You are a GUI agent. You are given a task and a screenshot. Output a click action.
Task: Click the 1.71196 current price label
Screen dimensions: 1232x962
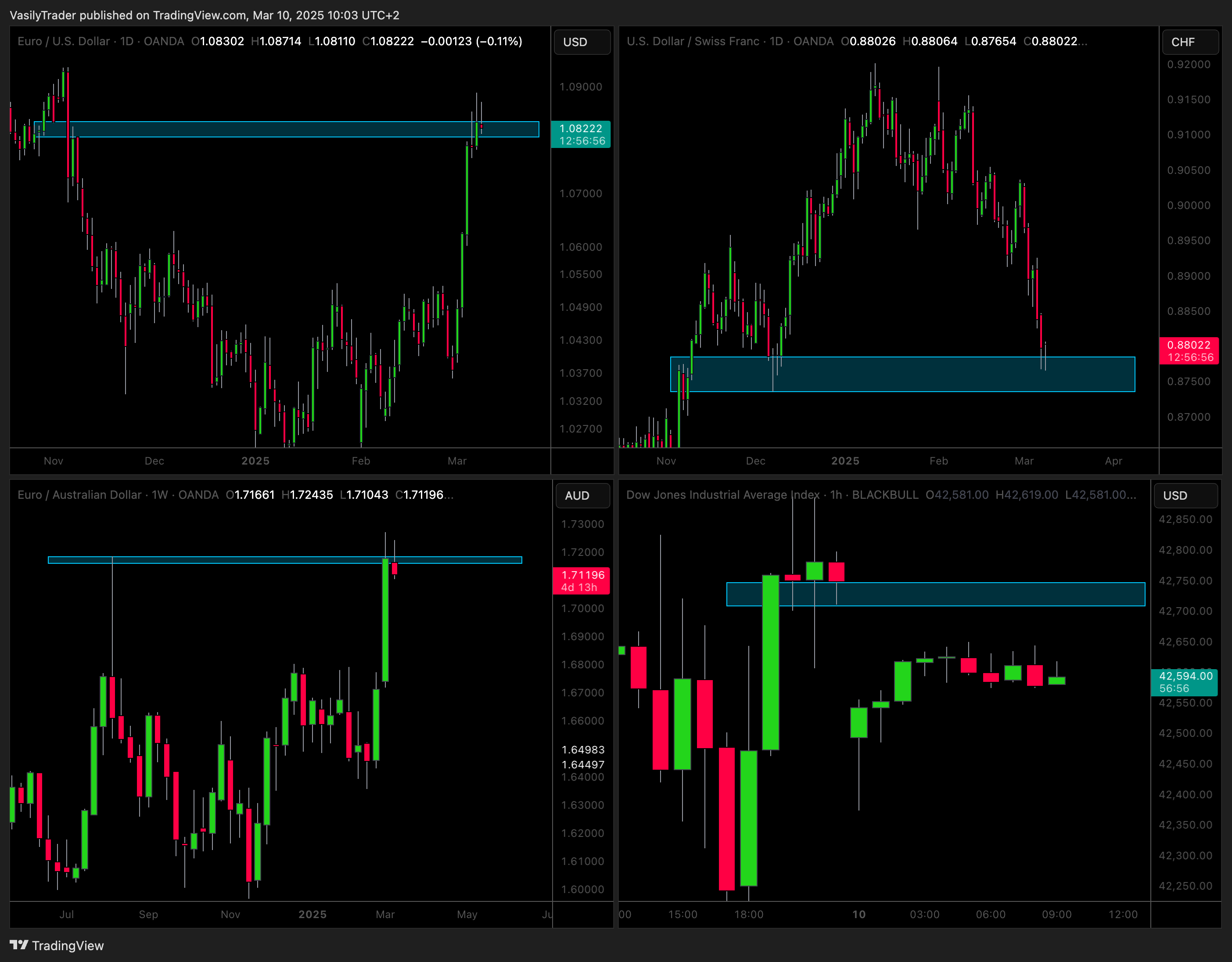tap(581, 581)
